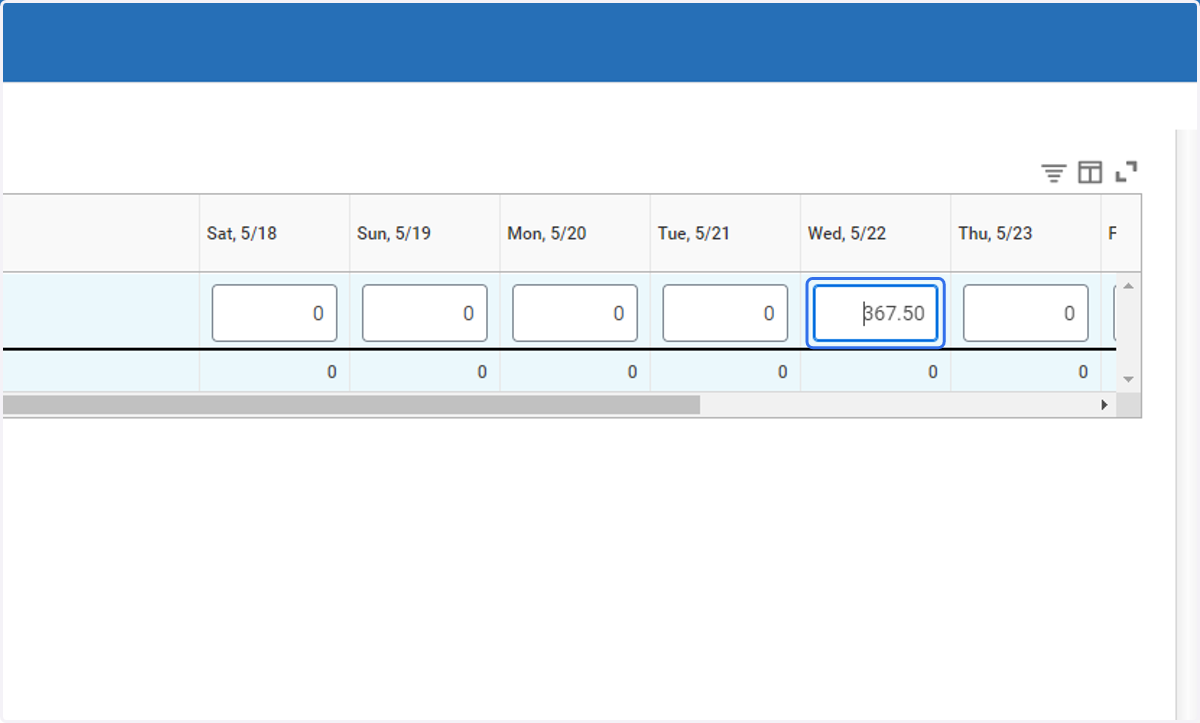
Task: Click the horizontal scrollbar thumb
Action: [350, 405]
